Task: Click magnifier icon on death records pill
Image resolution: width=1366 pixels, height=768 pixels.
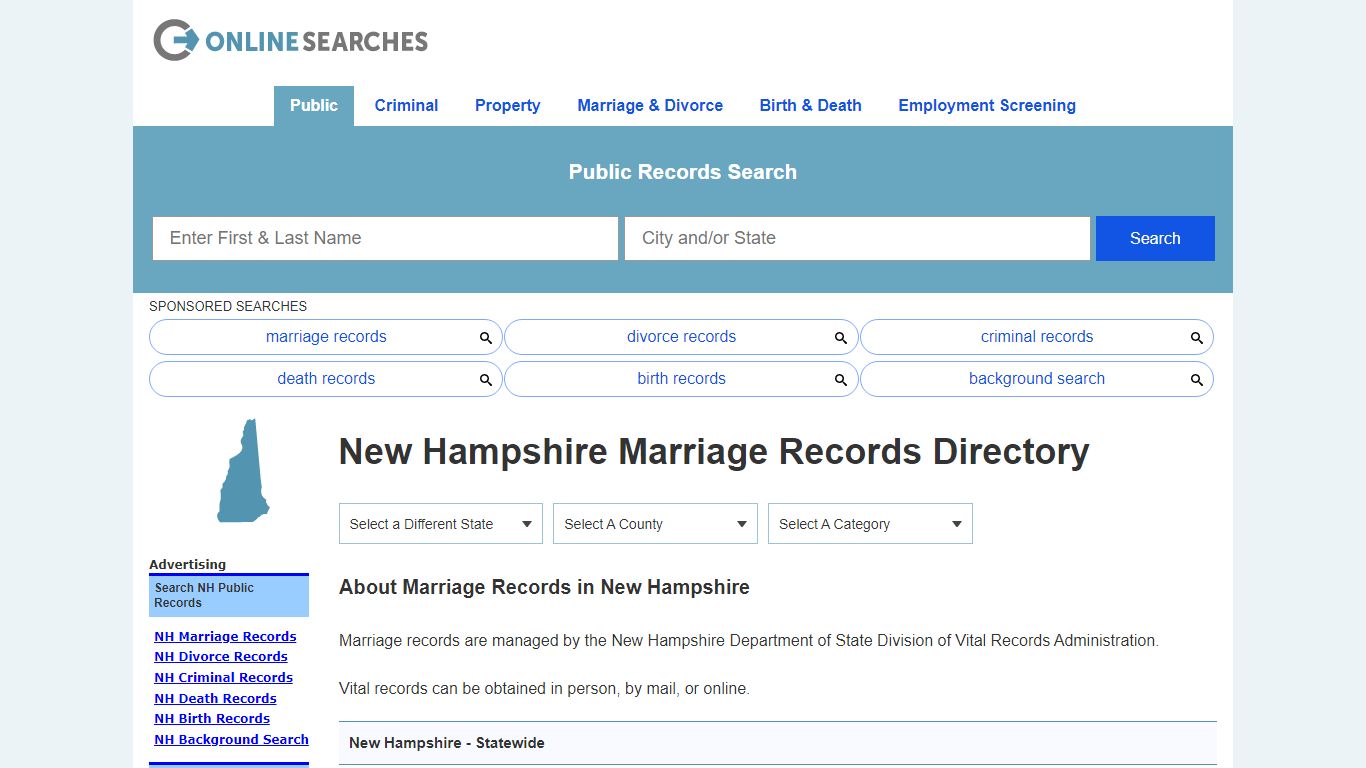Action: (x=486, y=380)
